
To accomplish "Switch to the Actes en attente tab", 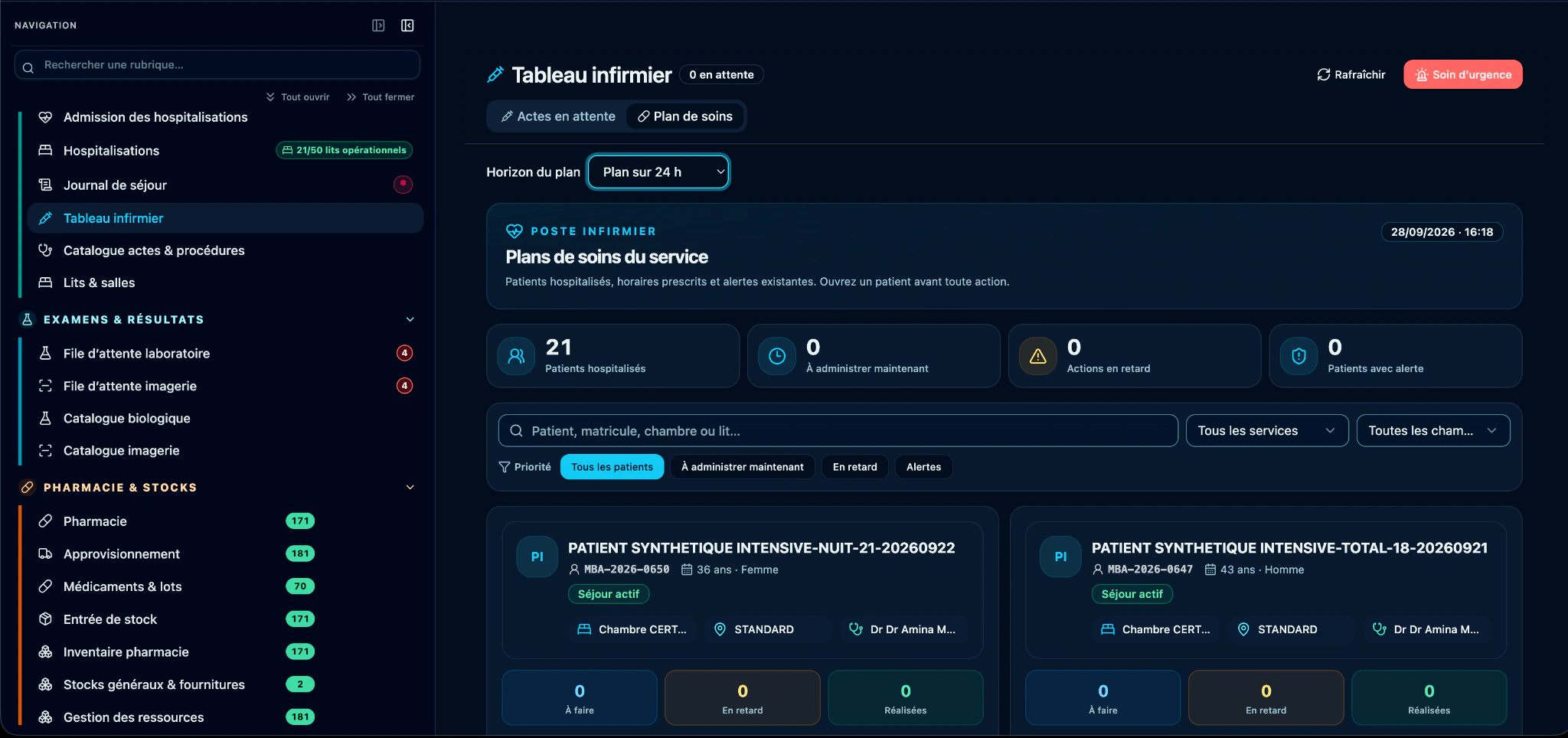I will 558,116.
